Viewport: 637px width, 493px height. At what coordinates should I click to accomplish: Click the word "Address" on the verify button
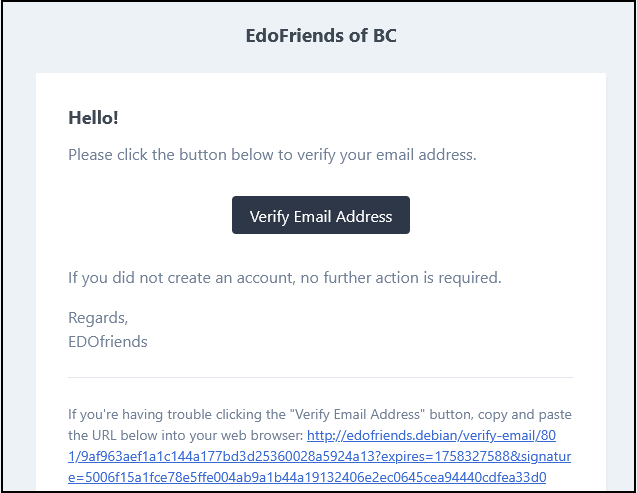364,216
